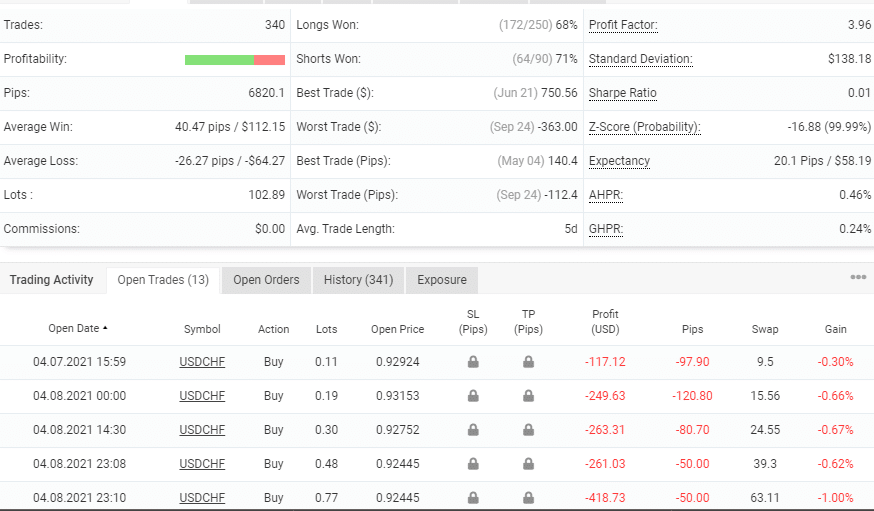
Task: Select the -120.80 pips value
Action: point(692,396)
